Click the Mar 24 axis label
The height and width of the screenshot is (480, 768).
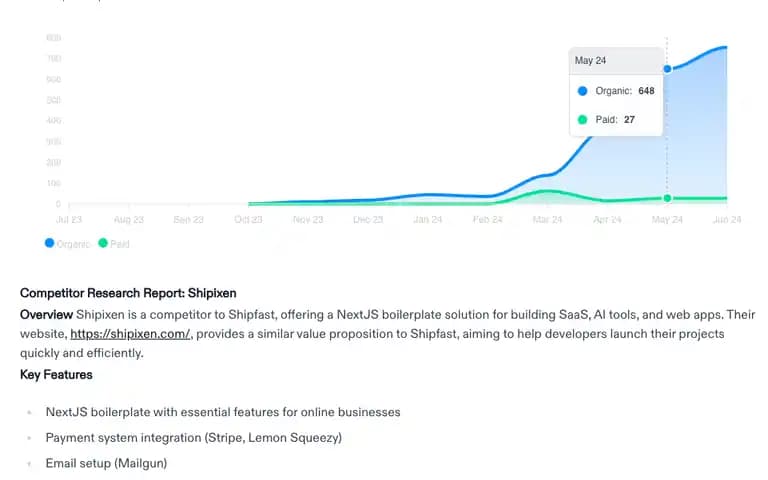click(x=548, y=219)
